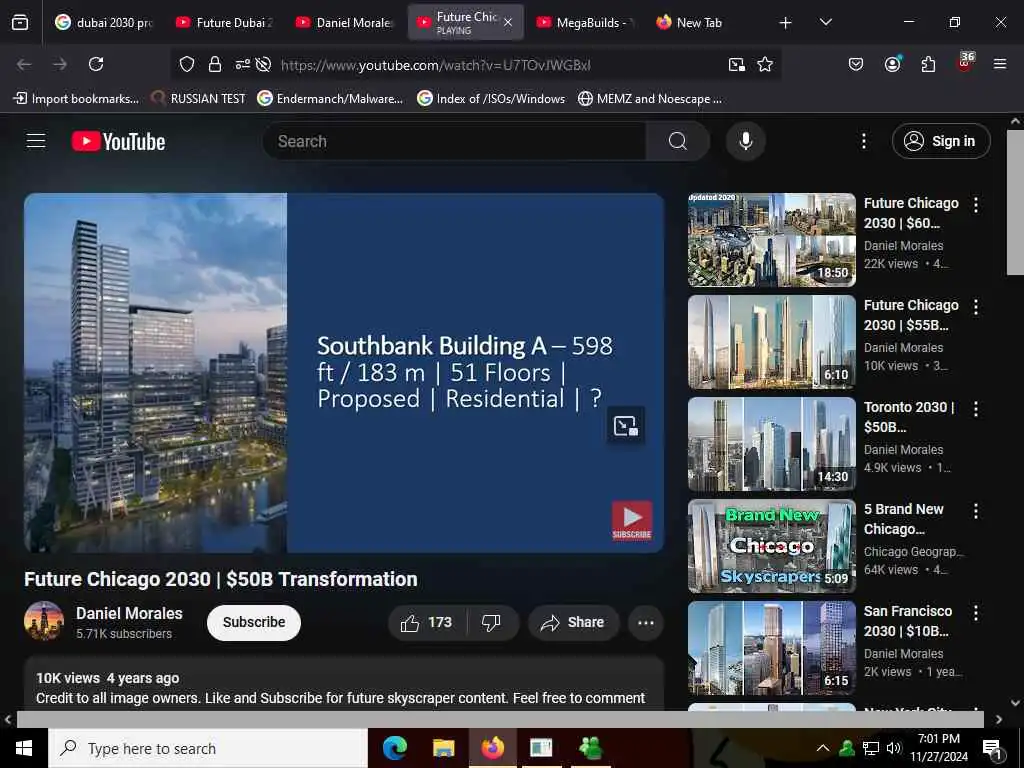This screenshot has height=768, width=1024.
Task: Open a new browser tab with plus
Action: coord(785,22)
